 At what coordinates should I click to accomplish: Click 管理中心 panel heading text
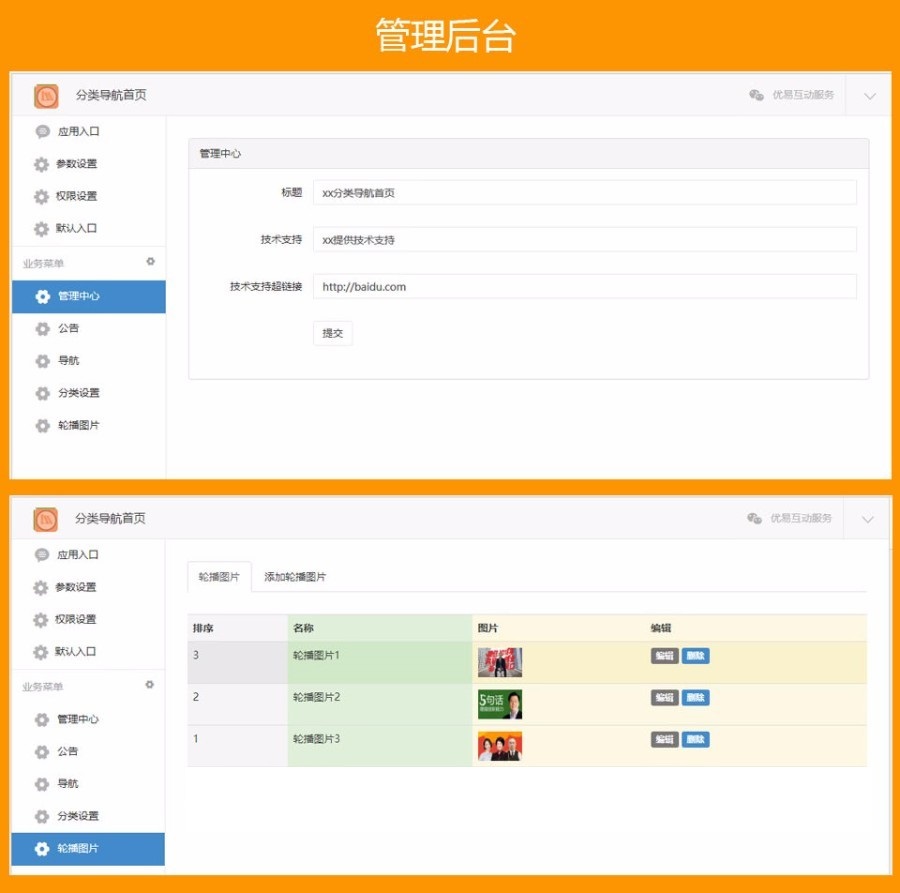click(220, 154)
